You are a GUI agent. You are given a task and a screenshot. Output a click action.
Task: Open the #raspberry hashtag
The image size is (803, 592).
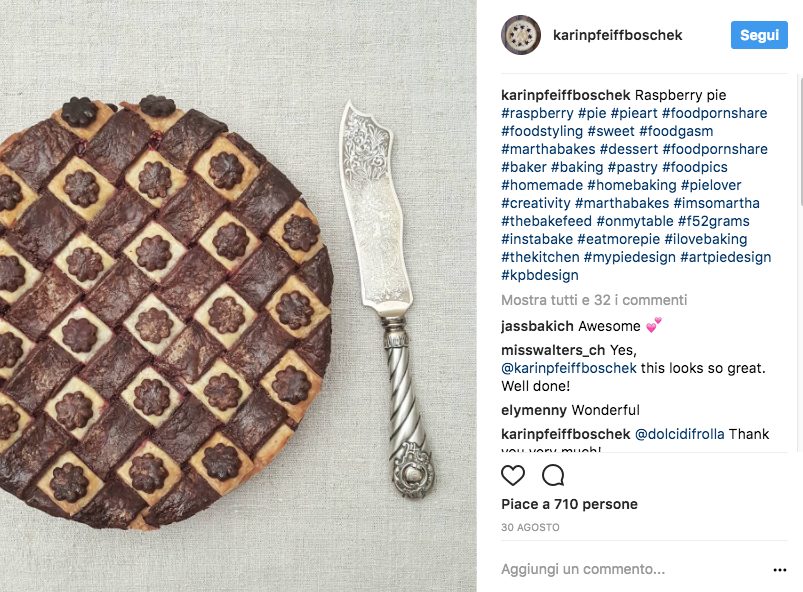click(537, 113)
